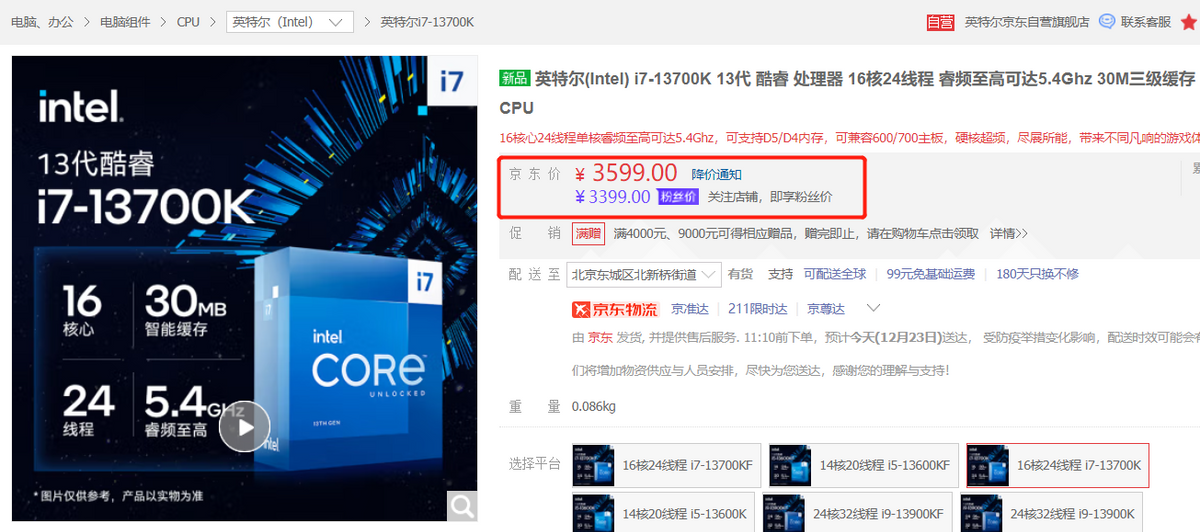The height and width of the screenshot is (532, 1200).
Task: Click the 新品 tag
Action: pos(514,78)
